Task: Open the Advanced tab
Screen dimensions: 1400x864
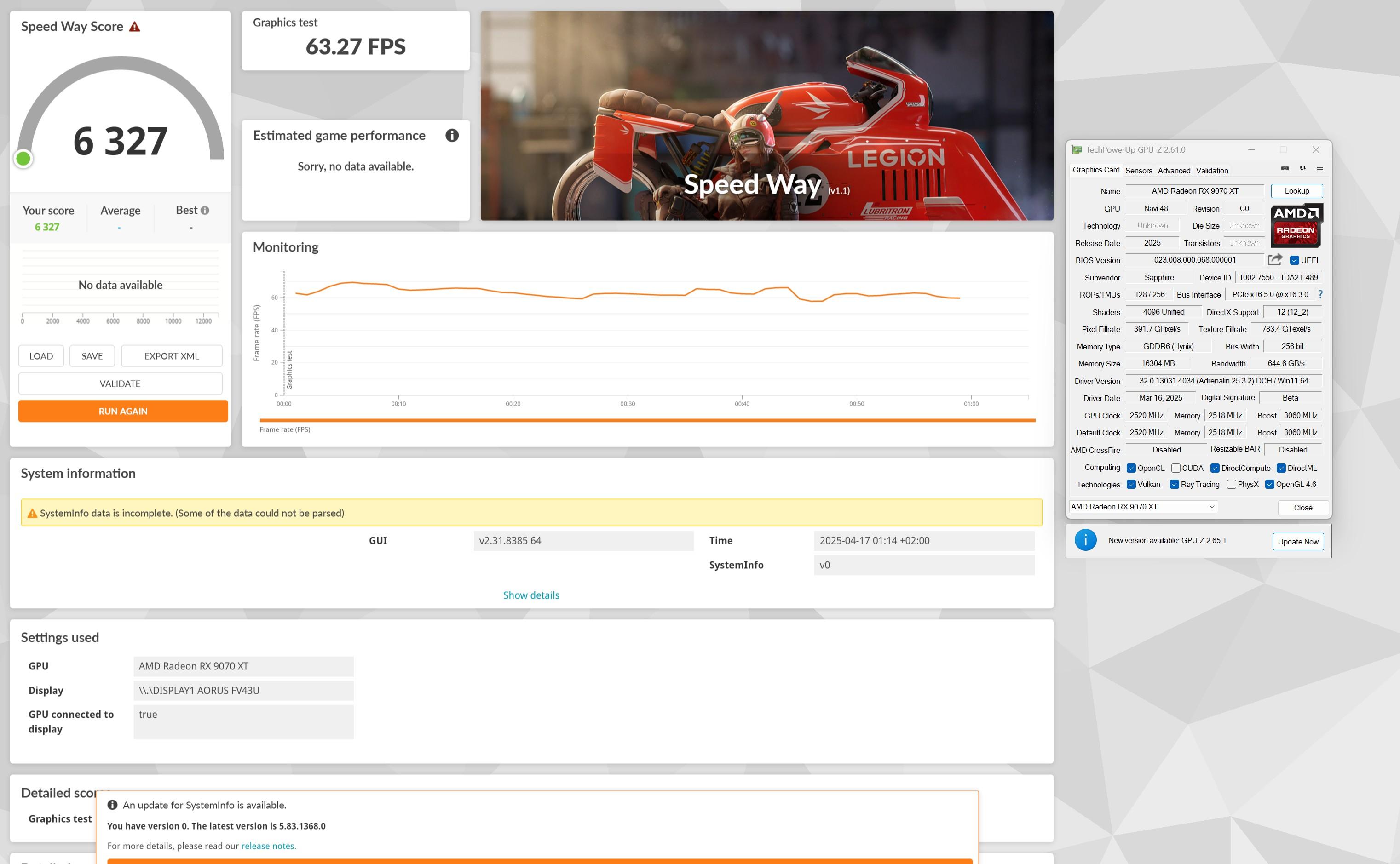Action: [1174, 170]
